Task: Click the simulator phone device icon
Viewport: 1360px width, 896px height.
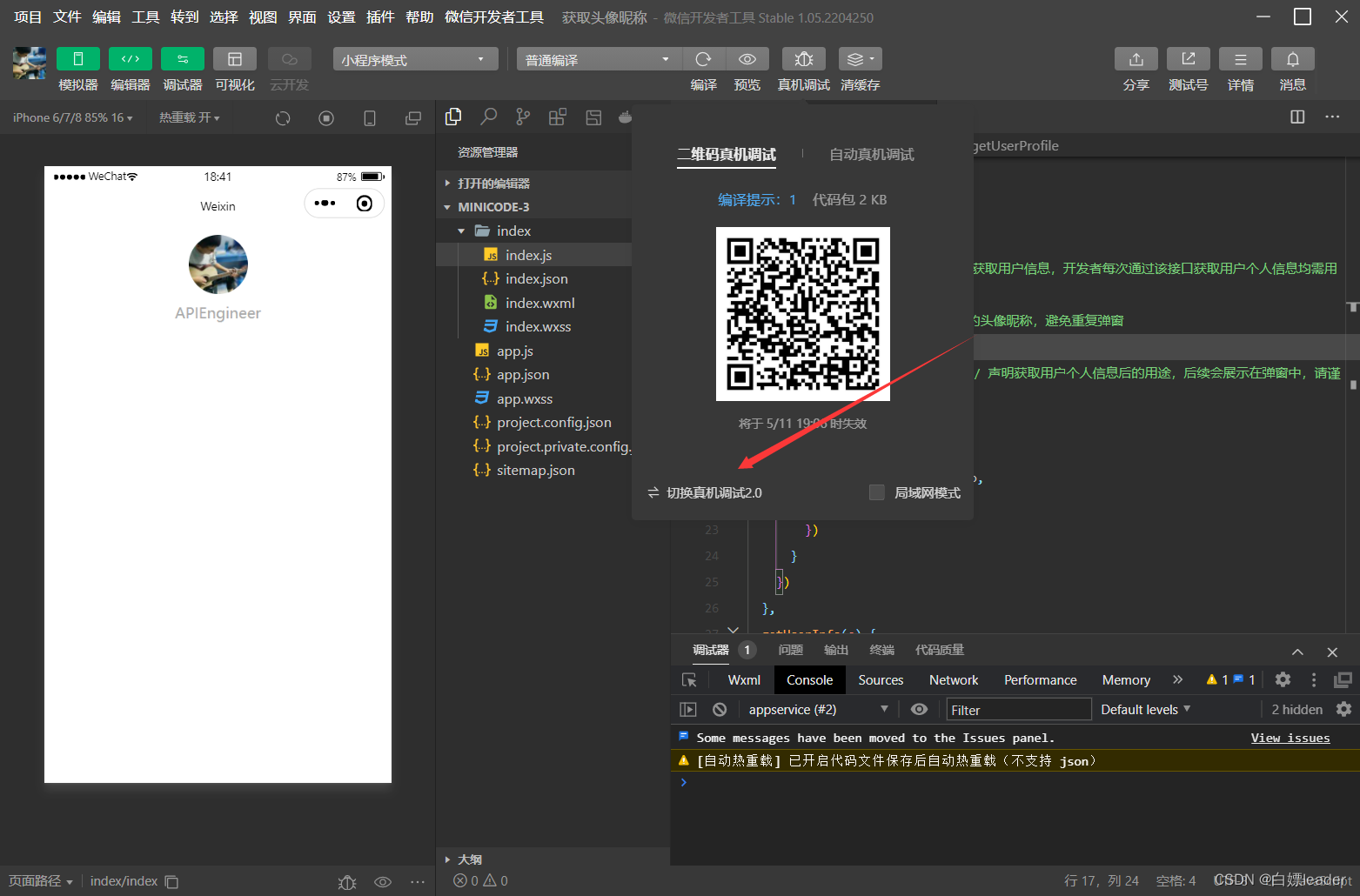Action: [x=370, y=118]
